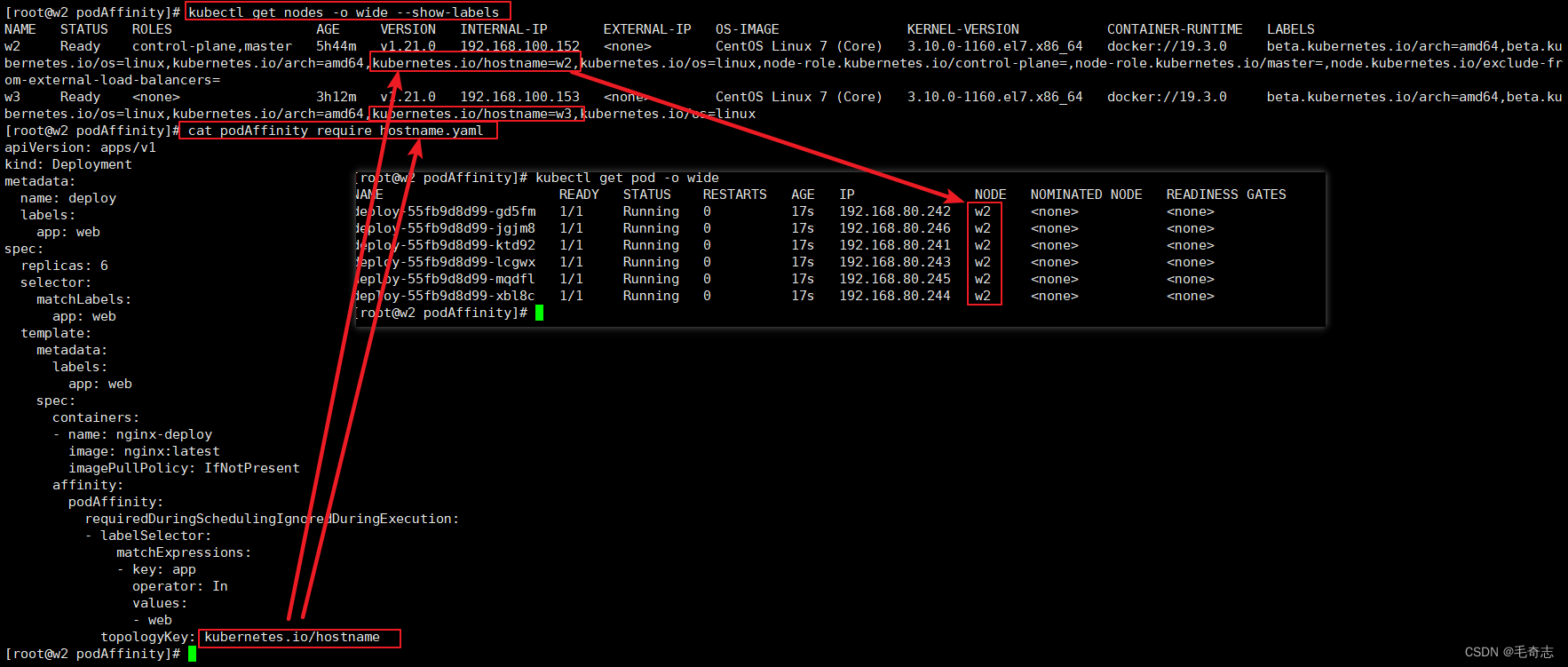Click the 'image: nginx:latest' line
Image resolution: width=1568 pixels, height=667 pixels.
pyautogui.click(x=144, y=451)
